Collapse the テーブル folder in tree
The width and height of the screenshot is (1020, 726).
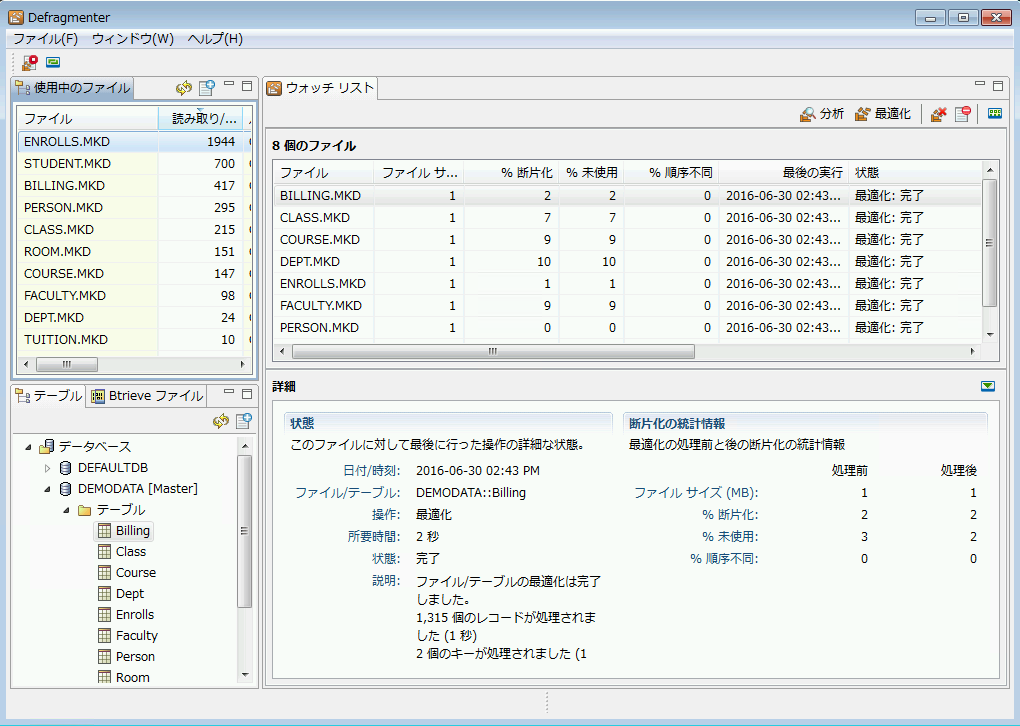[x=65, y=510]
